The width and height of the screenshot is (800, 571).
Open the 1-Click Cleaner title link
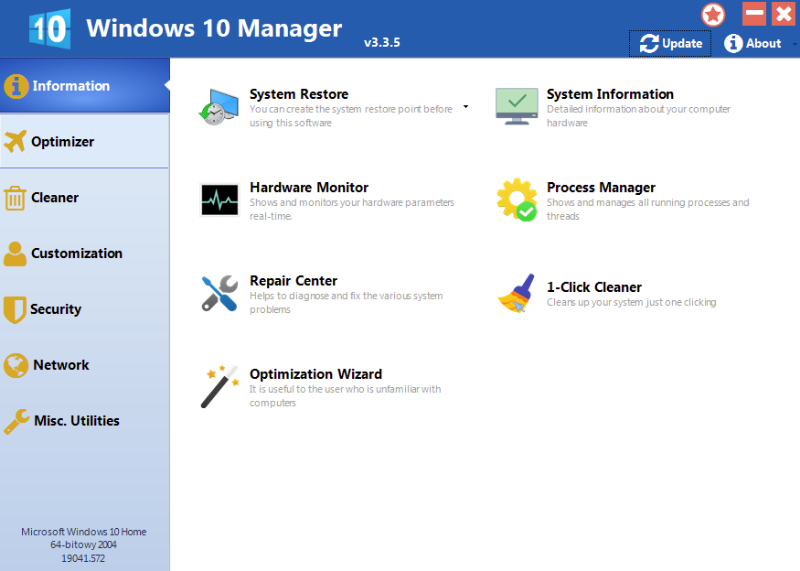(x=594, y=287)
